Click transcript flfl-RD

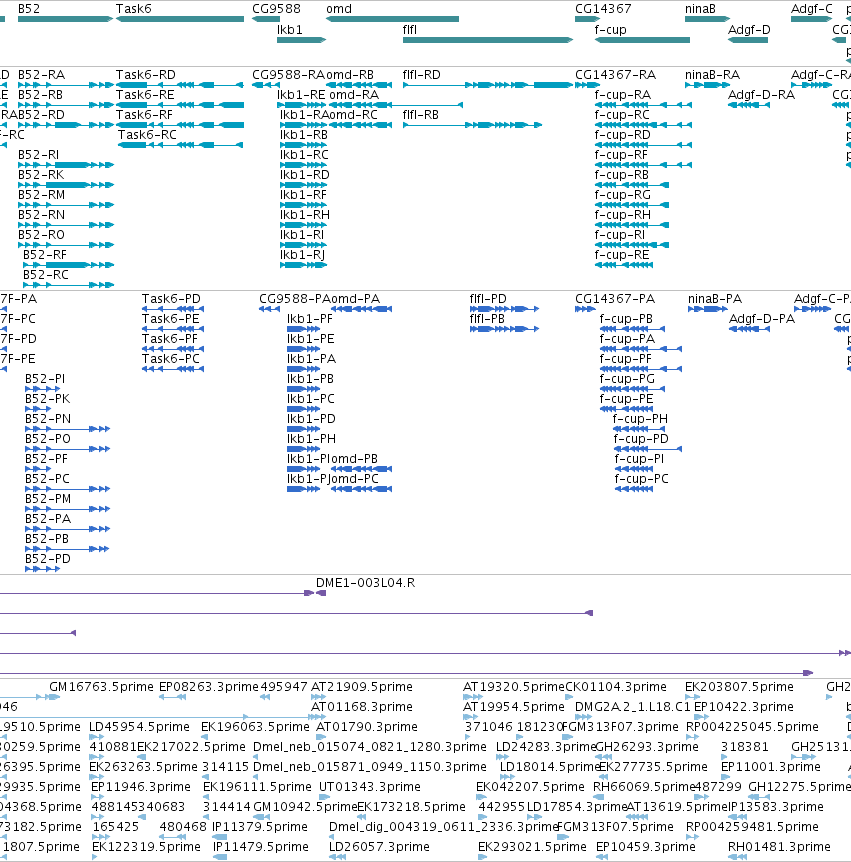[488, 85]
